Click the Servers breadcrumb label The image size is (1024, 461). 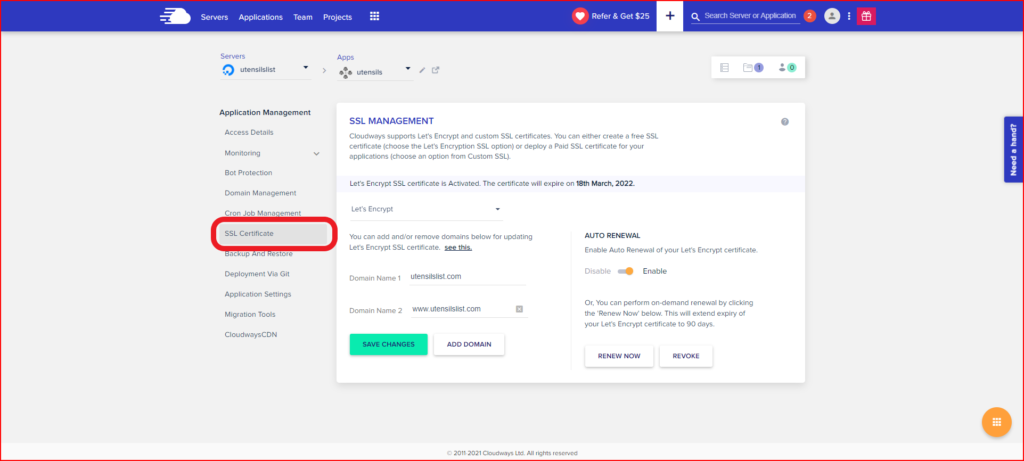(232, 56)
